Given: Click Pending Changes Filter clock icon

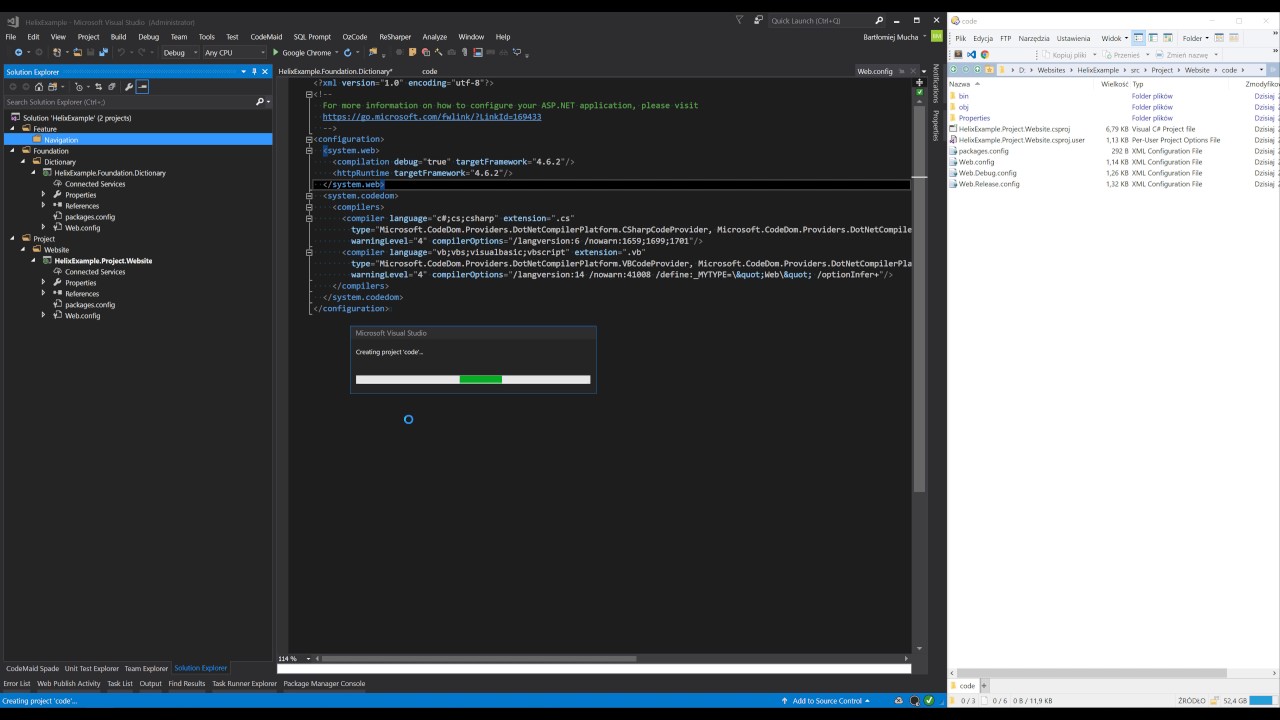Looking at the screenshot, I should coord(79,86).
